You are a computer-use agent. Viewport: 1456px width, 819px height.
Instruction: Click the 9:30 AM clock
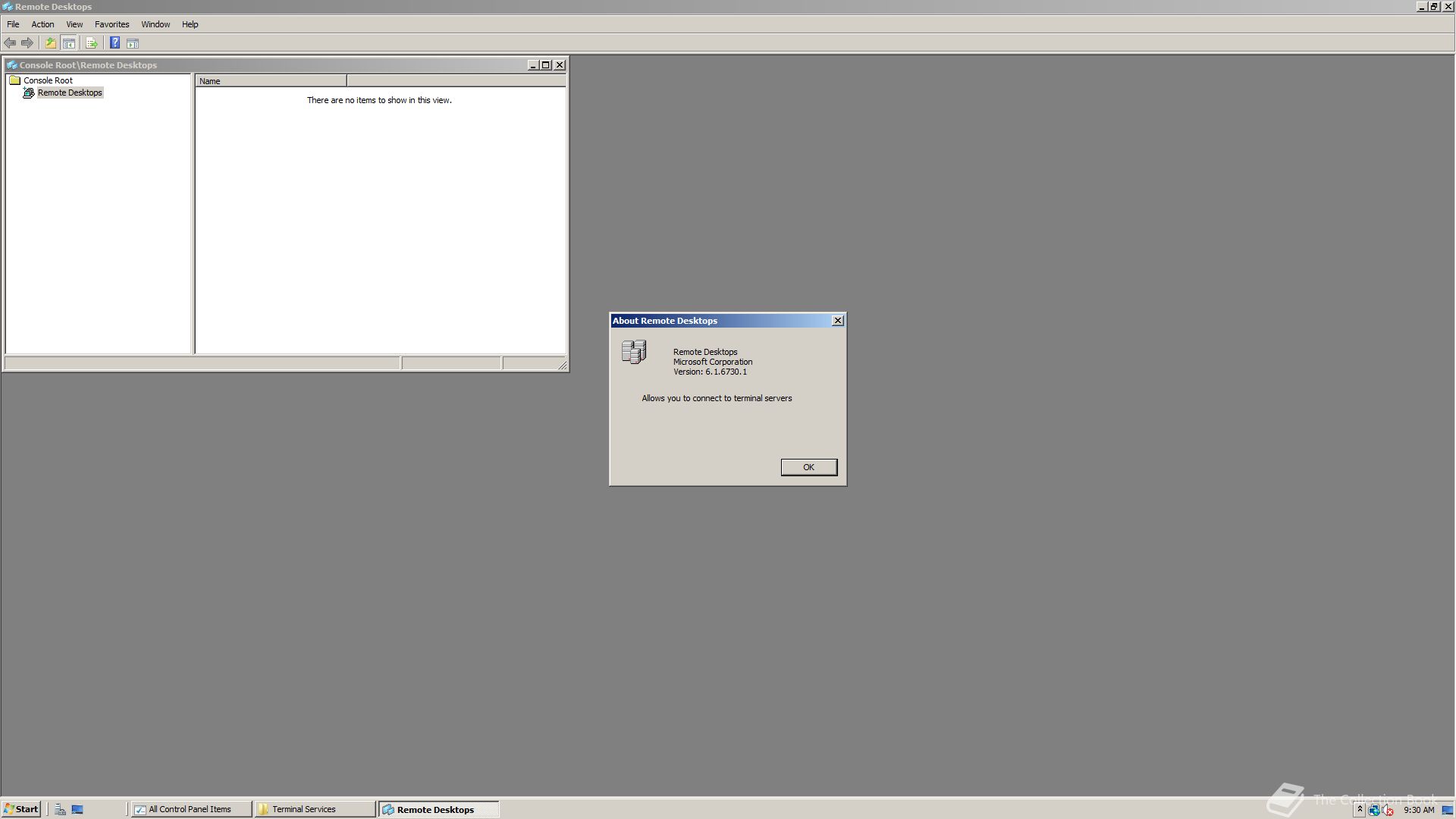click(1419, 810)
